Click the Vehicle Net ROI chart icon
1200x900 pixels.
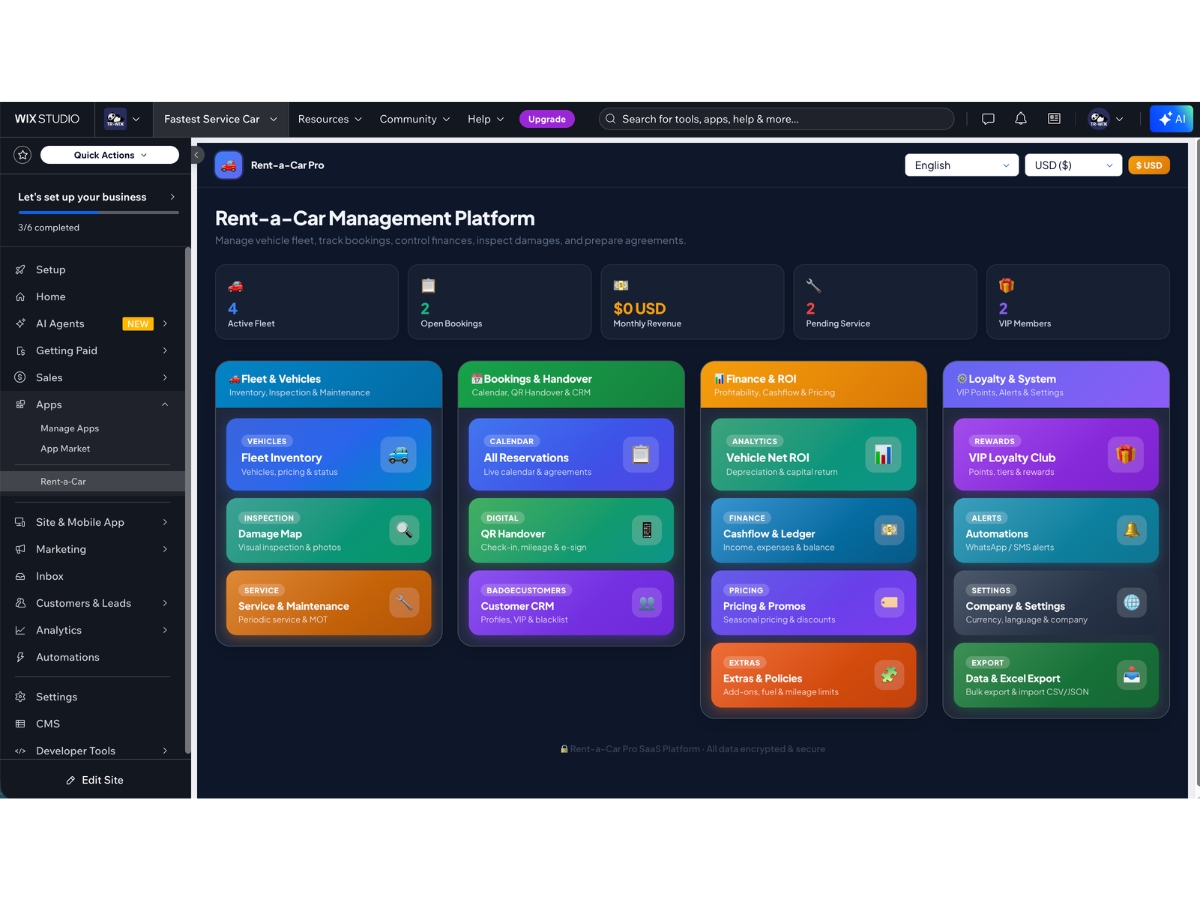883,455
